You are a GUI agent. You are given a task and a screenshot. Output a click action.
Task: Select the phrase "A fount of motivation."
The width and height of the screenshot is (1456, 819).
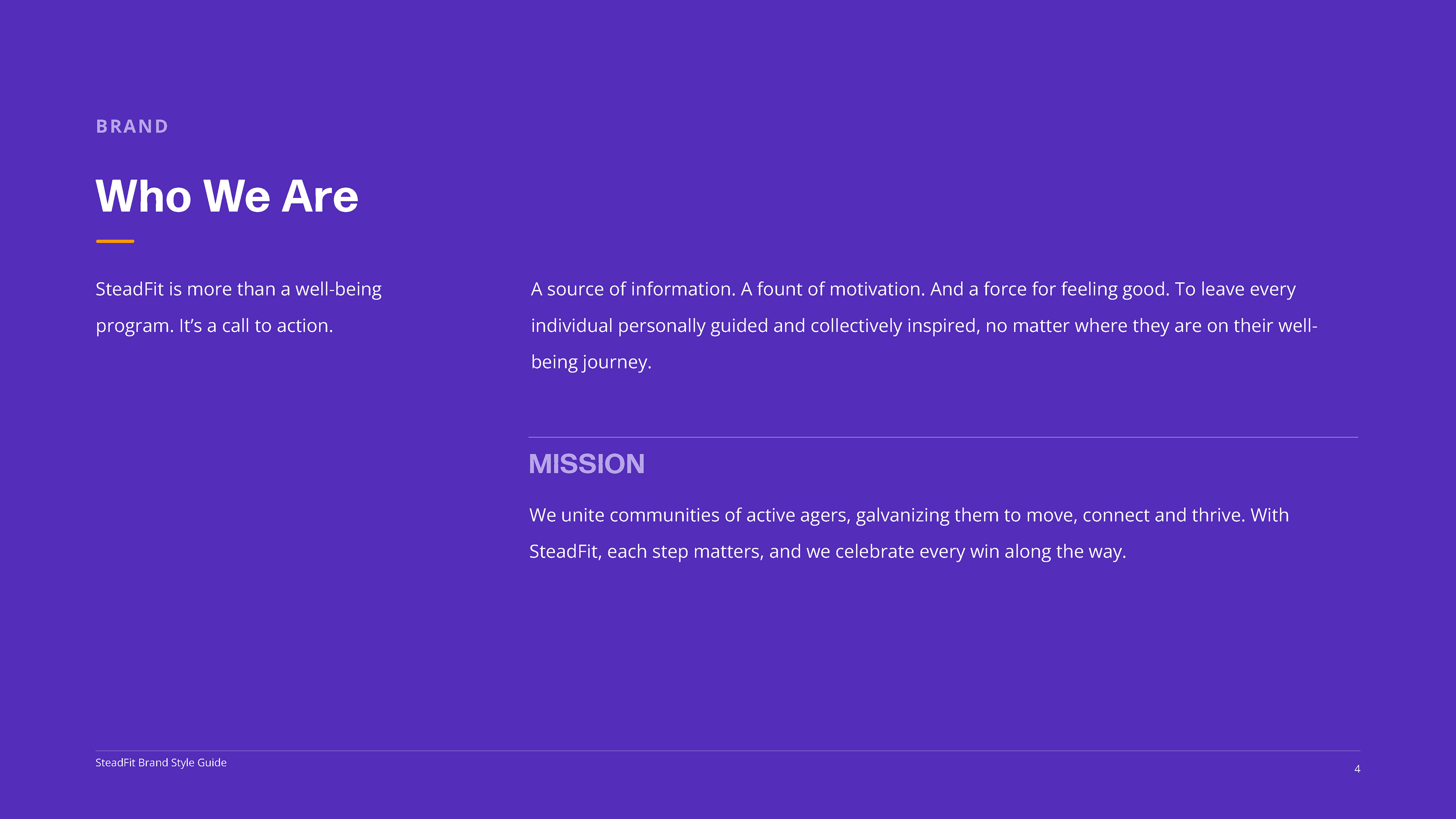pos(833,289)
